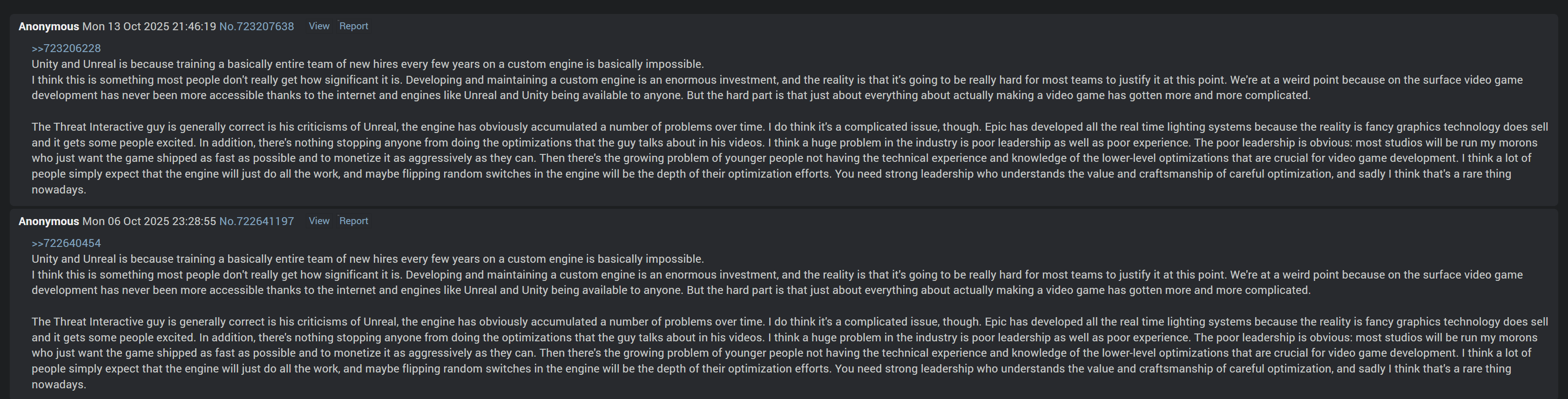This screenshot has width=1568, height=399.
Task: Click View on the 06 Oct post
Action: 319,221
